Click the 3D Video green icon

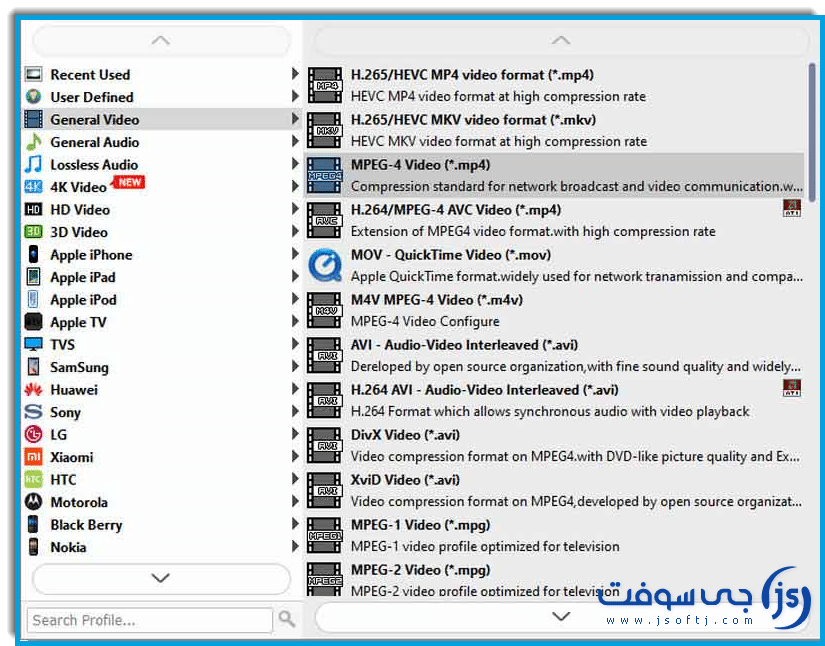click(x=33, y=232)
